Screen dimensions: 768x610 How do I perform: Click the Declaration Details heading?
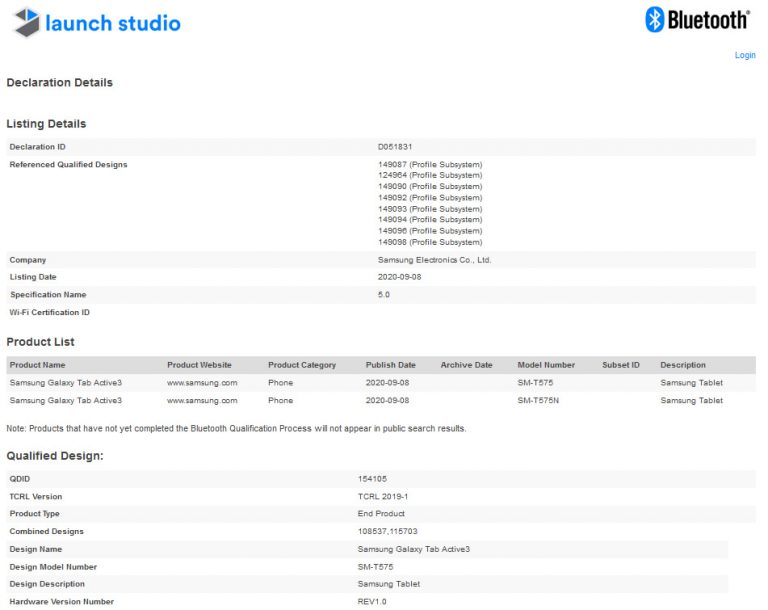point(59,82)
